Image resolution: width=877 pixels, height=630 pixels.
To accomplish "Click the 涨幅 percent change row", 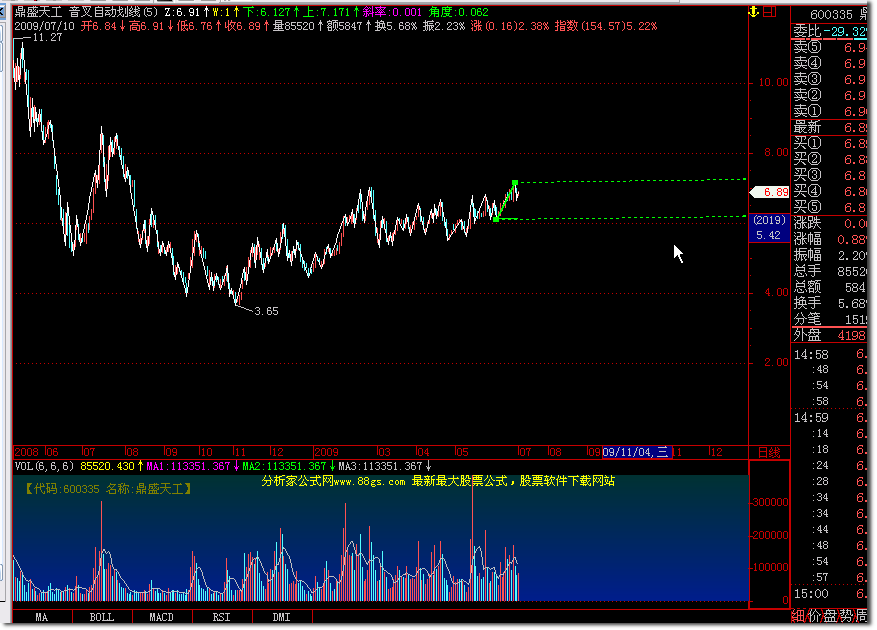I will pos(829,239).
